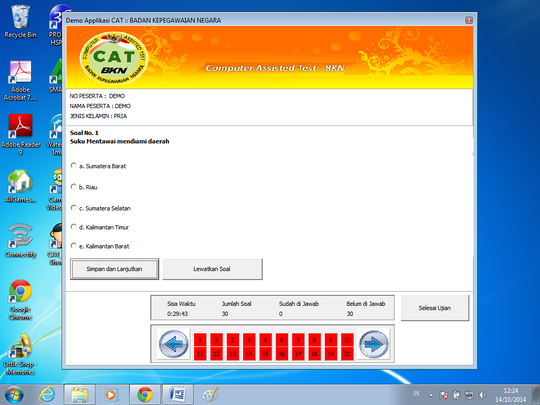Jump to question number 10 box

click(x=347, y=340)
